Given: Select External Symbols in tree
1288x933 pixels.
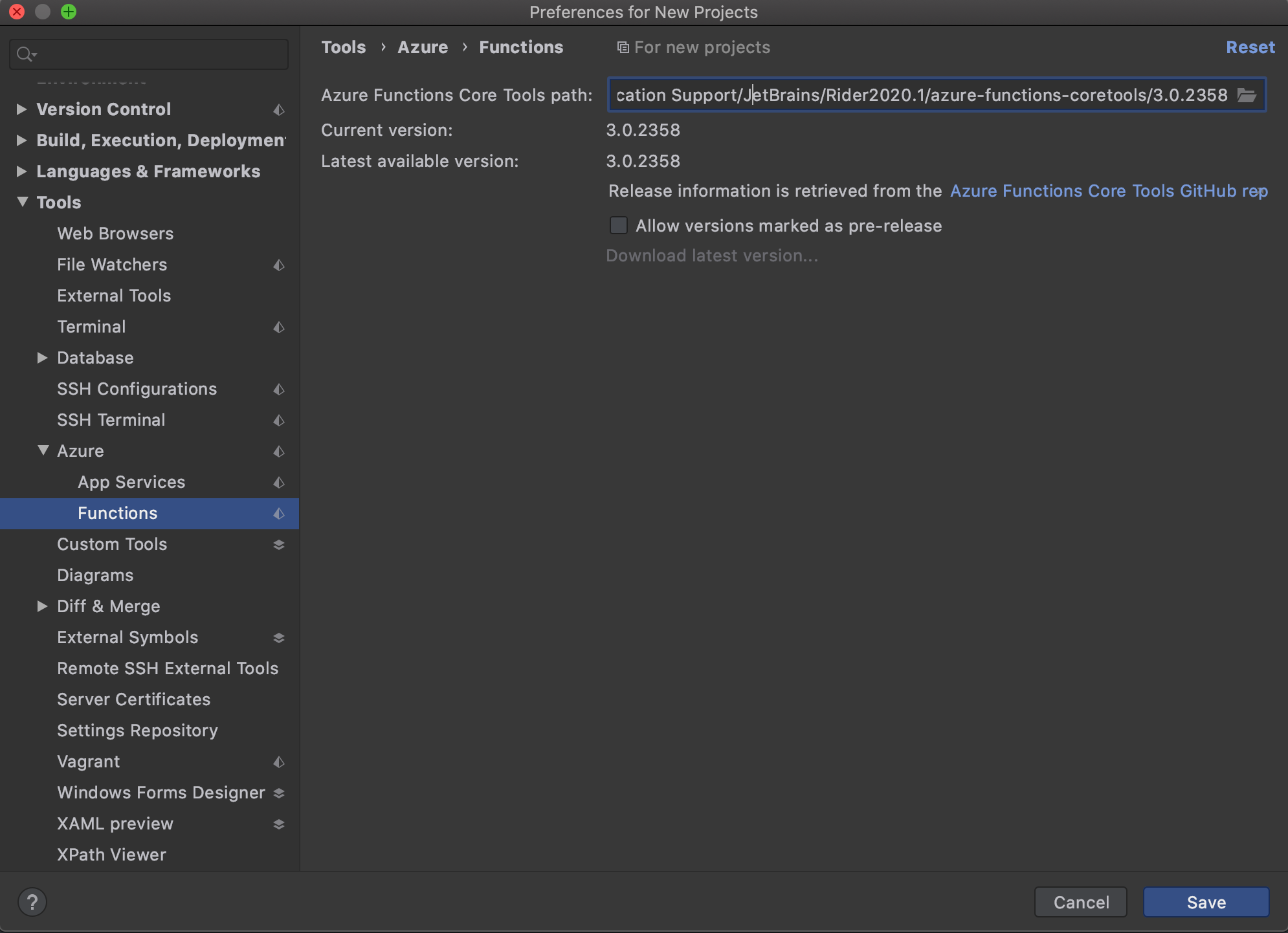Looking at the screenshot, I should [128, 637].
